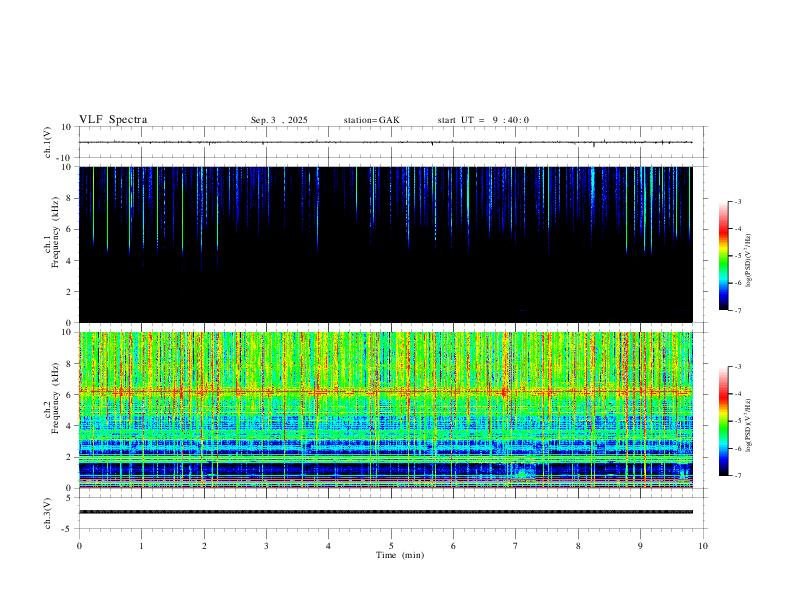
Task: Click the "4" kHz tick of ch.1 spectrogram
Action: coord(69,261)
